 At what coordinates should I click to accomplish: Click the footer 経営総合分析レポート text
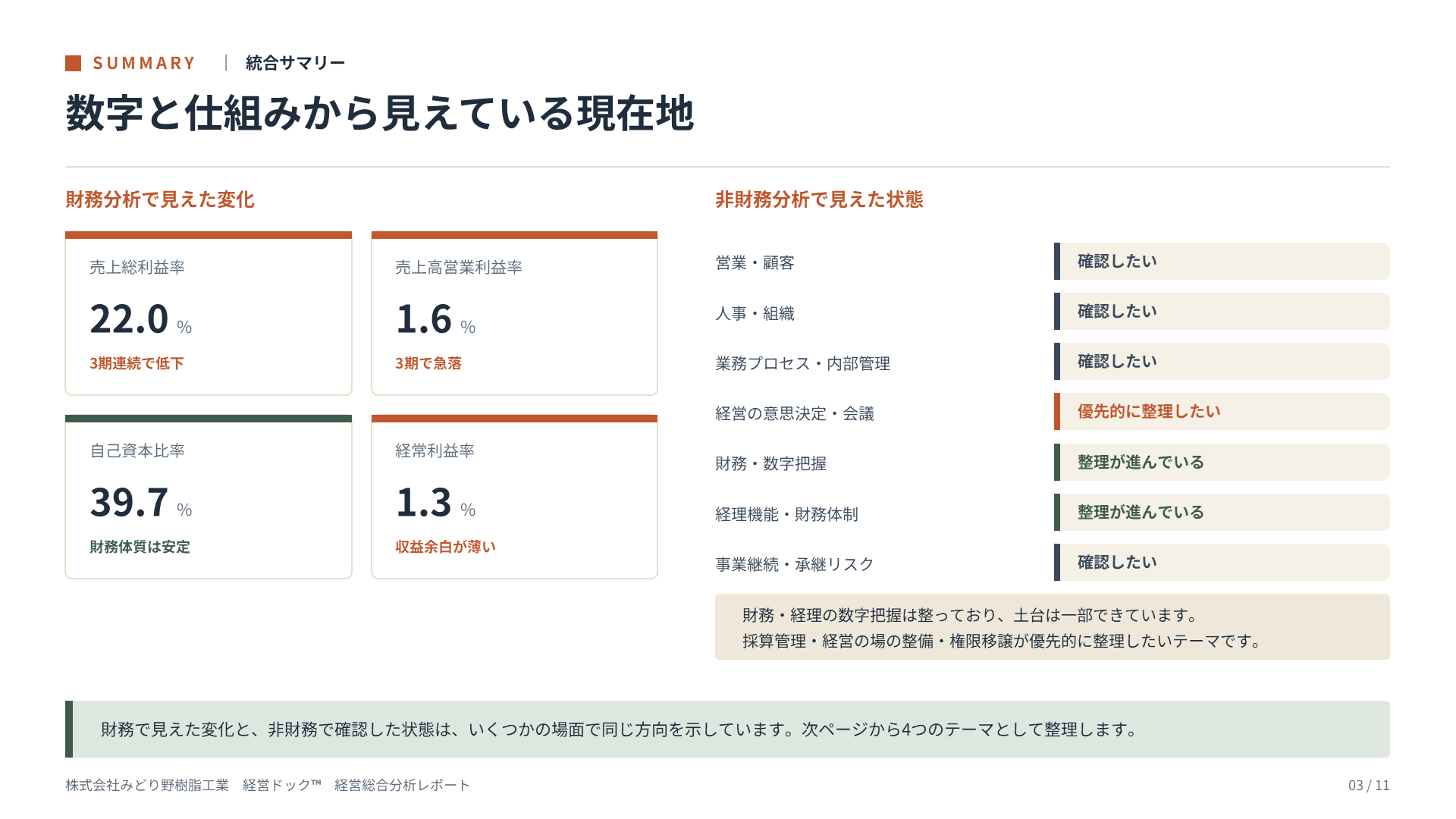[402, 786]
